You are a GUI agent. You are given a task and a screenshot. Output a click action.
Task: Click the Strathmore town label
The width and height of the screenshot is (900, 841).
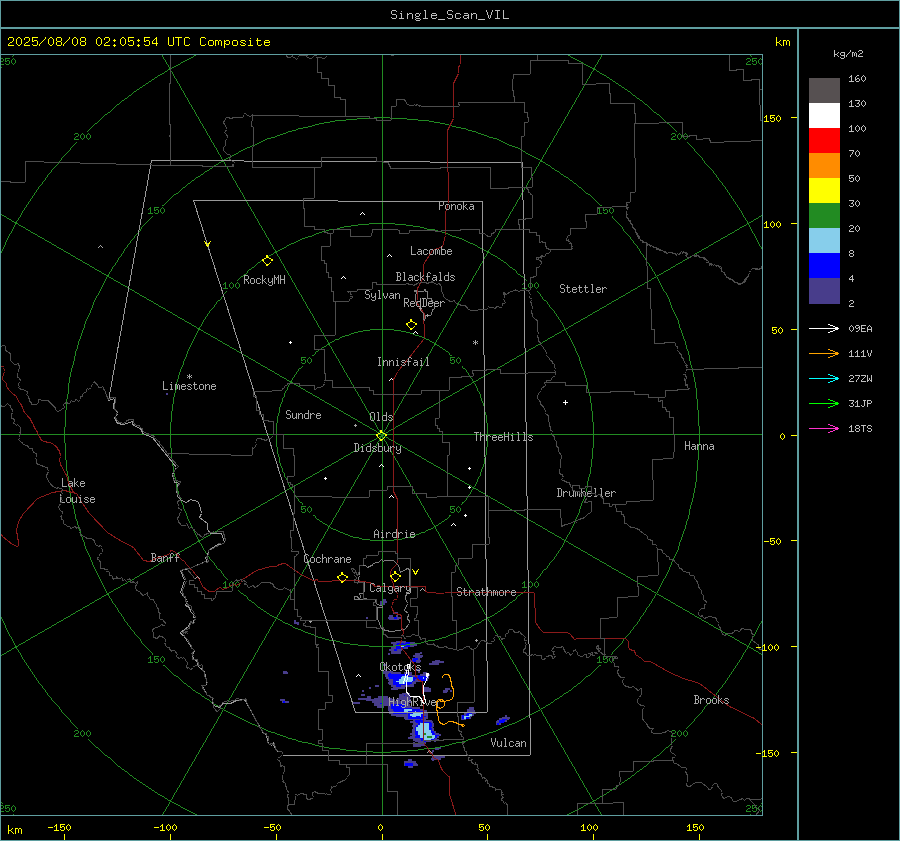(486, 592)
